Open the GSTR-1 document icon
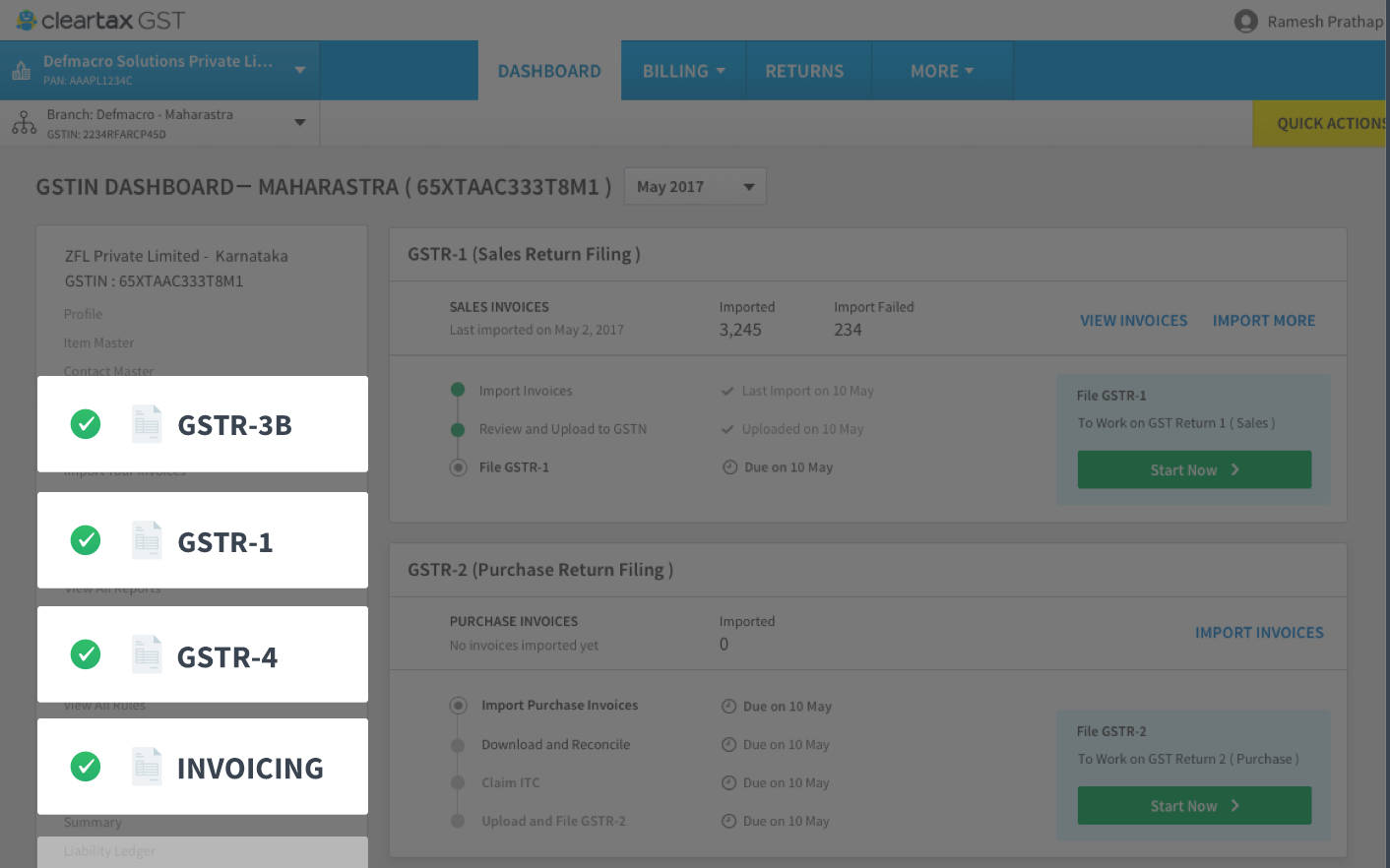Viewport: 1390px width, 868px height. pos(147,540)
